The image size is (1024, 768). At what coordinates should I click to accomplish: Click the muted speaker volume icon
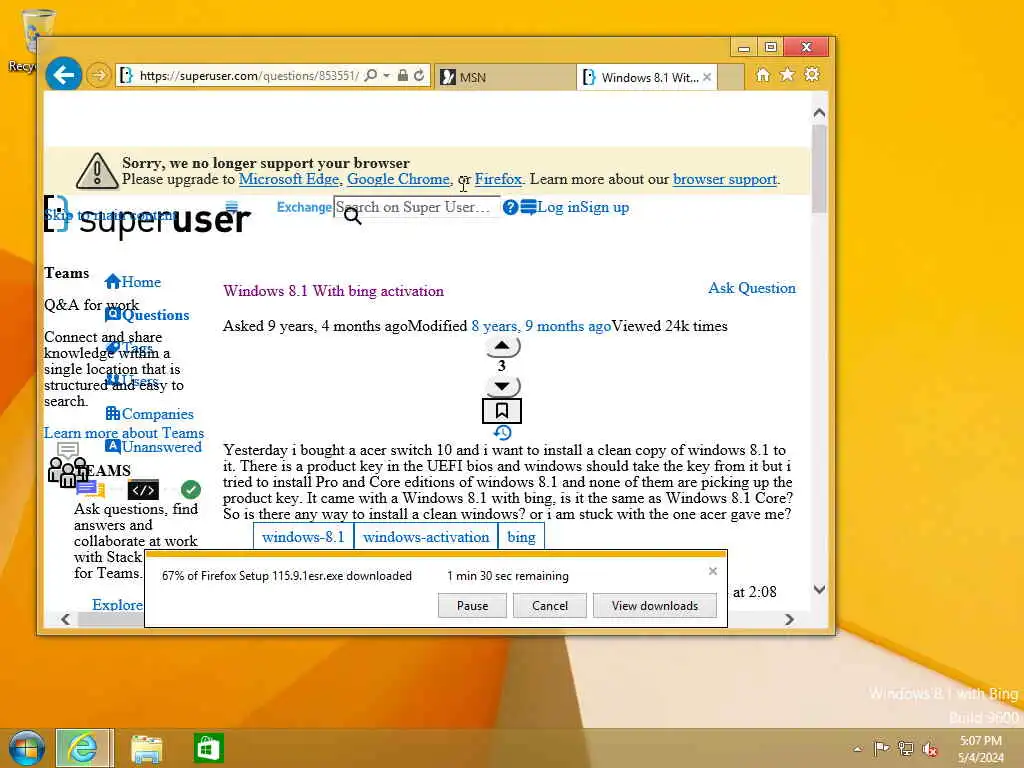pyautogui.click(x=930, y=749)
